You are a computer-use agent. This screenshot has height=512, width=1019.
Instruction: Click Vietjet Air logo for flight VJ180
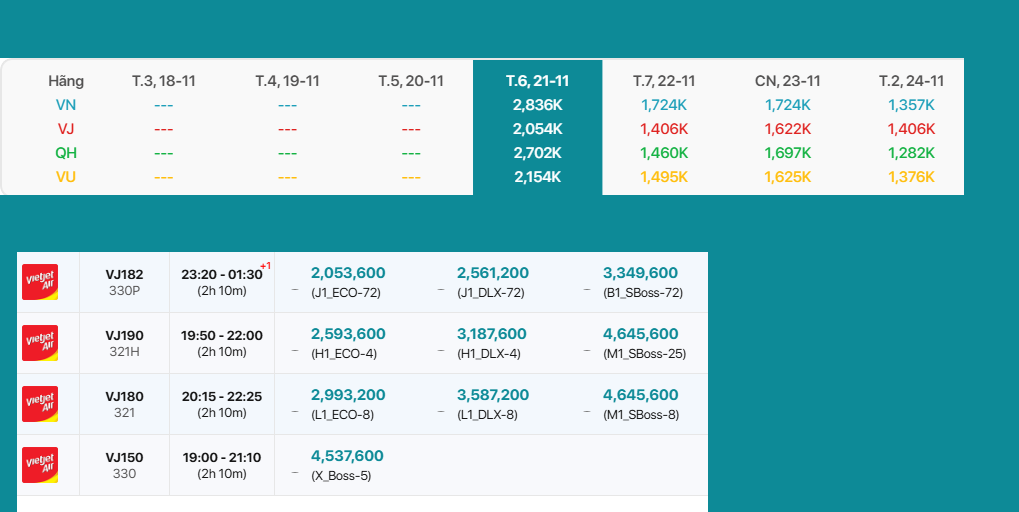[40, 404]
